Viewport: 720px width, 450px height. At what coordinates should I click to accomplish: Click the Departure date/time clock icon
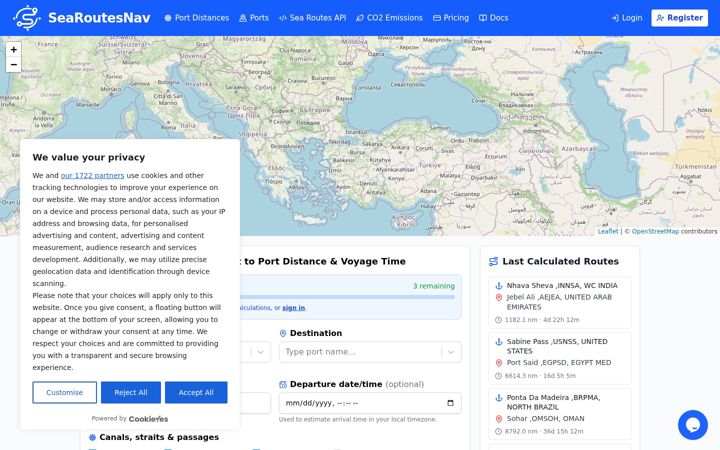tap(283, 384)
